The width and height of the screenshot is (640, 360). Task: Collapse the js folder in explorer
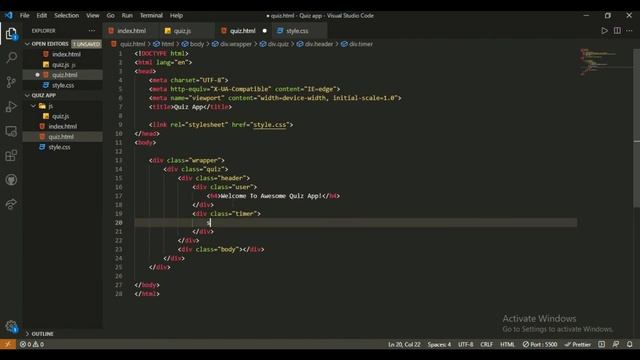click(x=62, y=106)
